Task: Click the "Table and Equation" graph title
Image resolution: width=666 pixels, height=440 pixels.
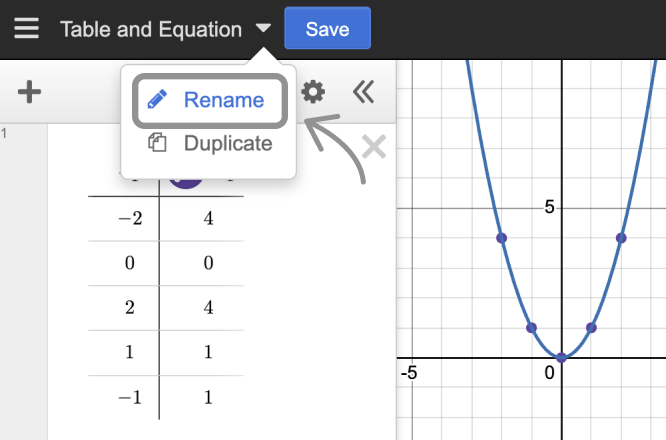Action: click(150, 29)
